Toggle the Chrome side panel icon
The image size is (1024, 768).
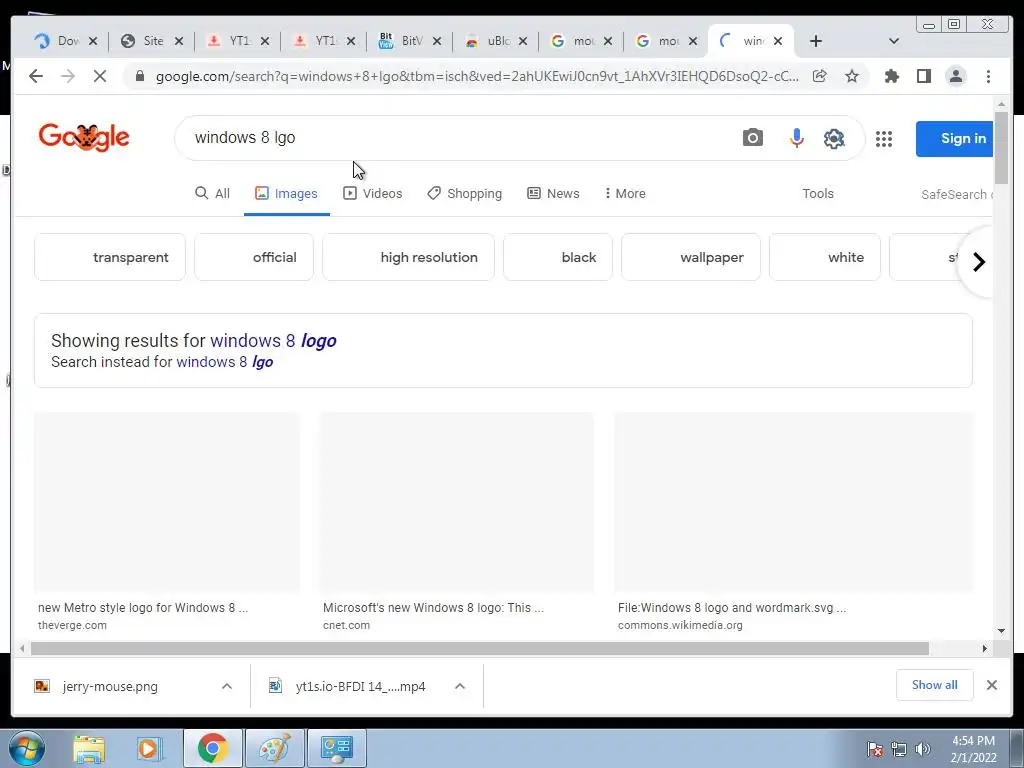coord(923,76)
